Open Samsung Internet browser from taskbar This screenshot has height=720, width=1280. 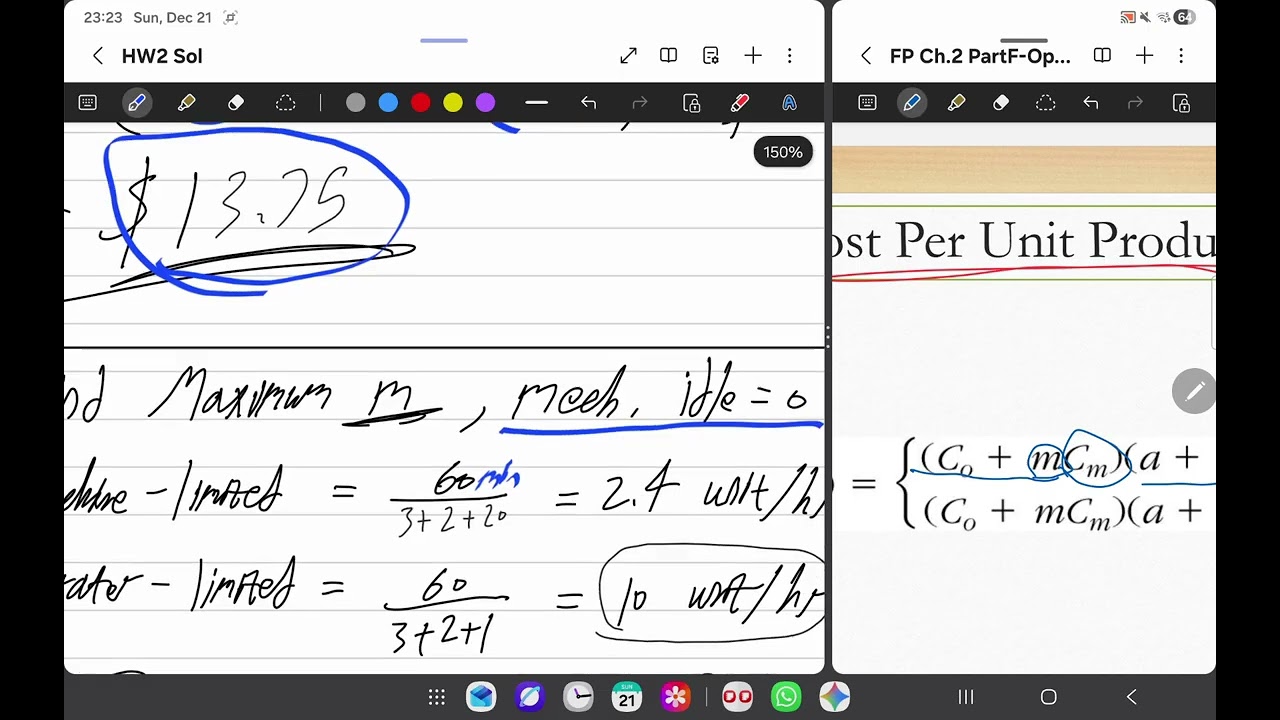530,697
